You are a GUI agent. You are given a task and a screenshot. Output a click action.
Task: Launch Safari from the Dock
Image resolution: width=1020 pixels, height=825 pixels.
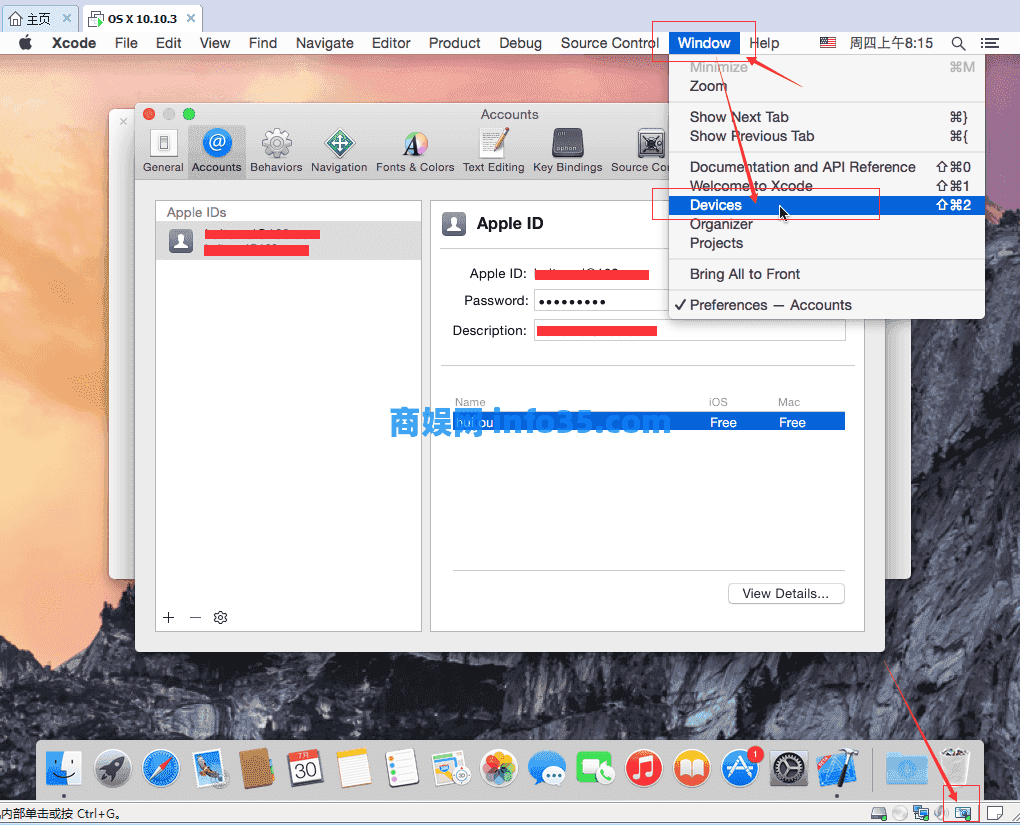[x=161, y=768]
